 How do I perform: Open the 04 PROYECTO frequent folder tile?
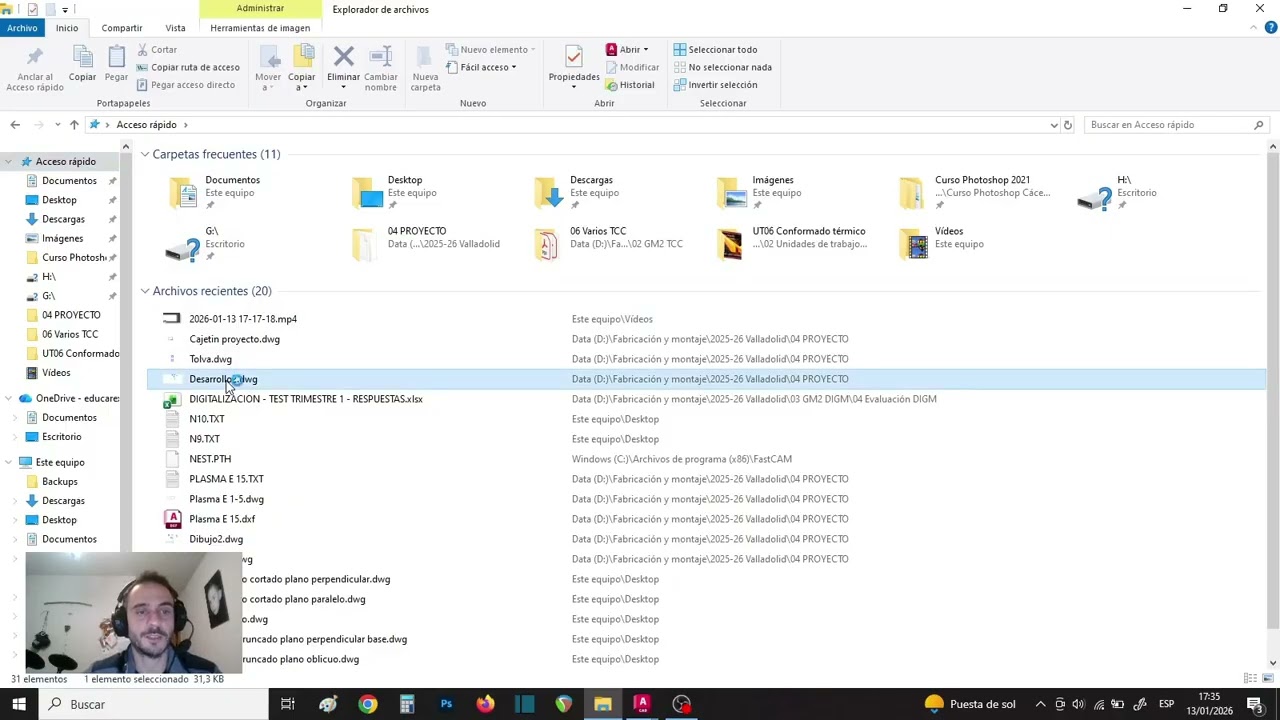427,244
